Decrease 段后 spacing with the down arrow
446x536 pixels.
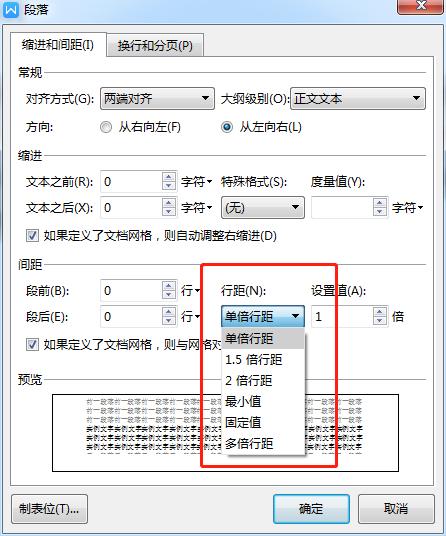(168, 321)
